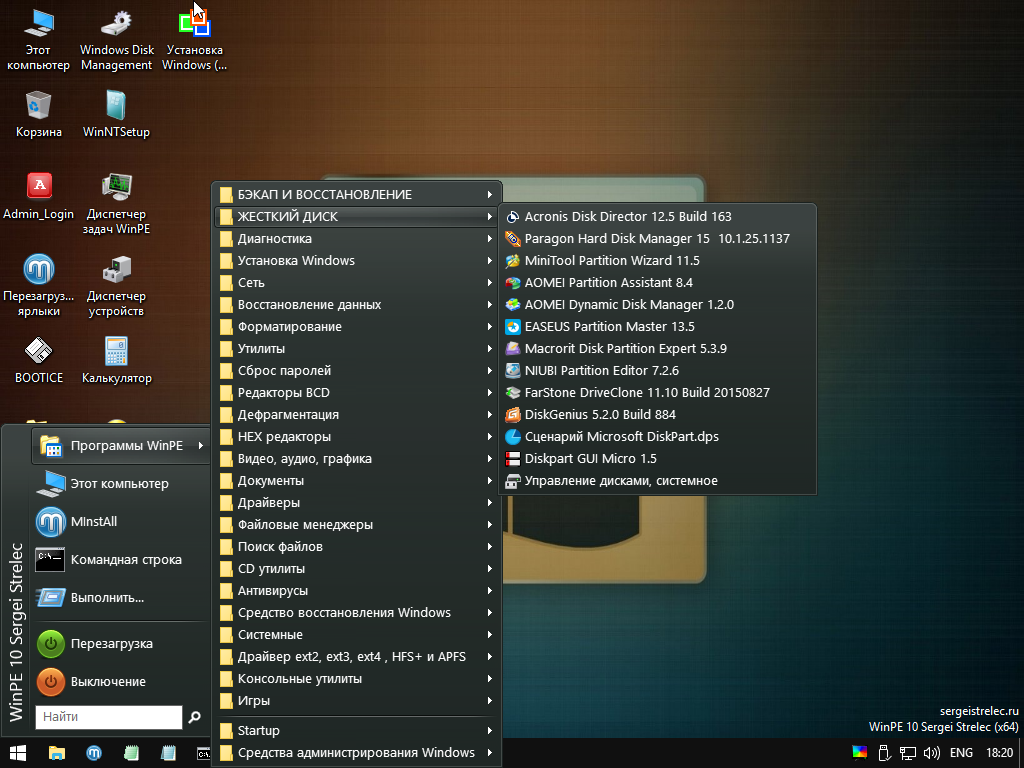This screenshot has height=768, width=1024.
Task: Open File Explorer from taskbar
Action: (x=57, y=753)
